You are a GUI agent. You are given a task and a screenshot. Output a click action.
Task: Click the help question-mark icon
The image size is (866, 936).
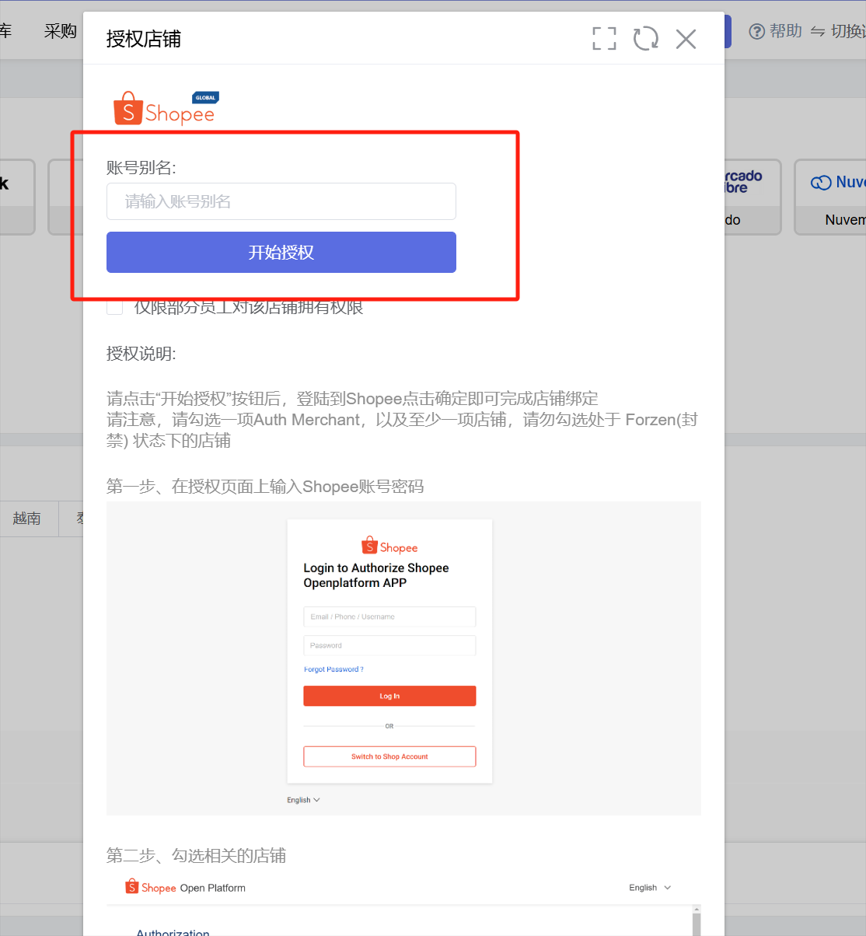click(x=756, y=31)
